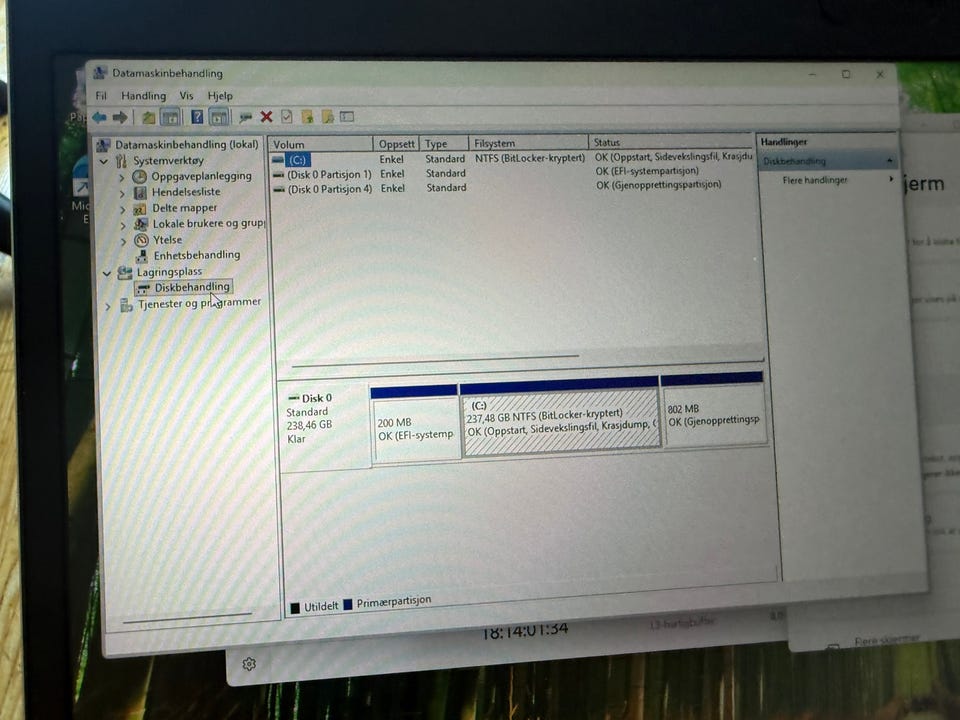Screen dimensions: 960x720
Task: Select Enhetsbehandling in the tree
Action: click(197, 255)
